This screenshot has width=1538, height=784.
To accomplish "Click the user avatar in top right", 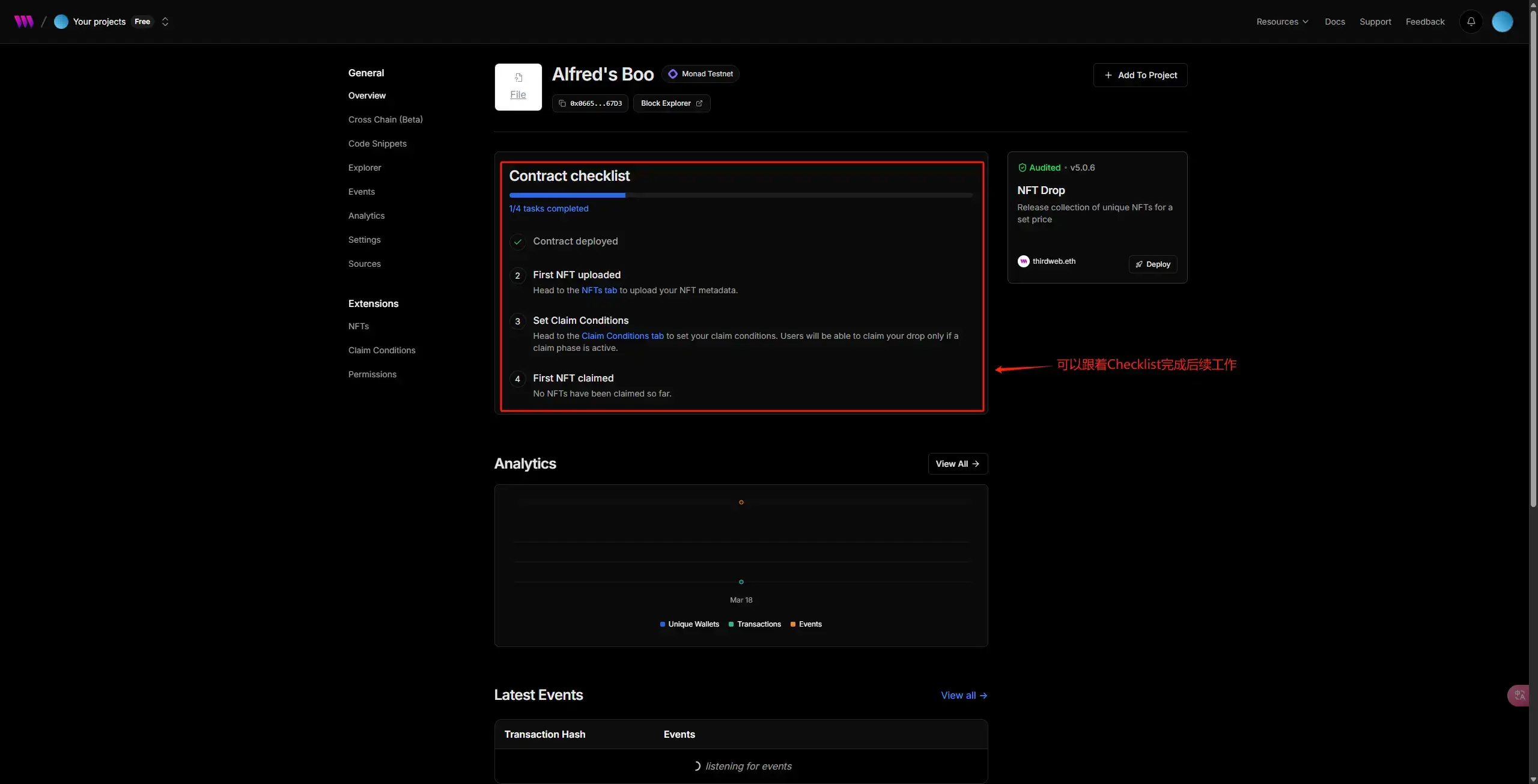I will pyautogui.click(x=1502, y=22).
